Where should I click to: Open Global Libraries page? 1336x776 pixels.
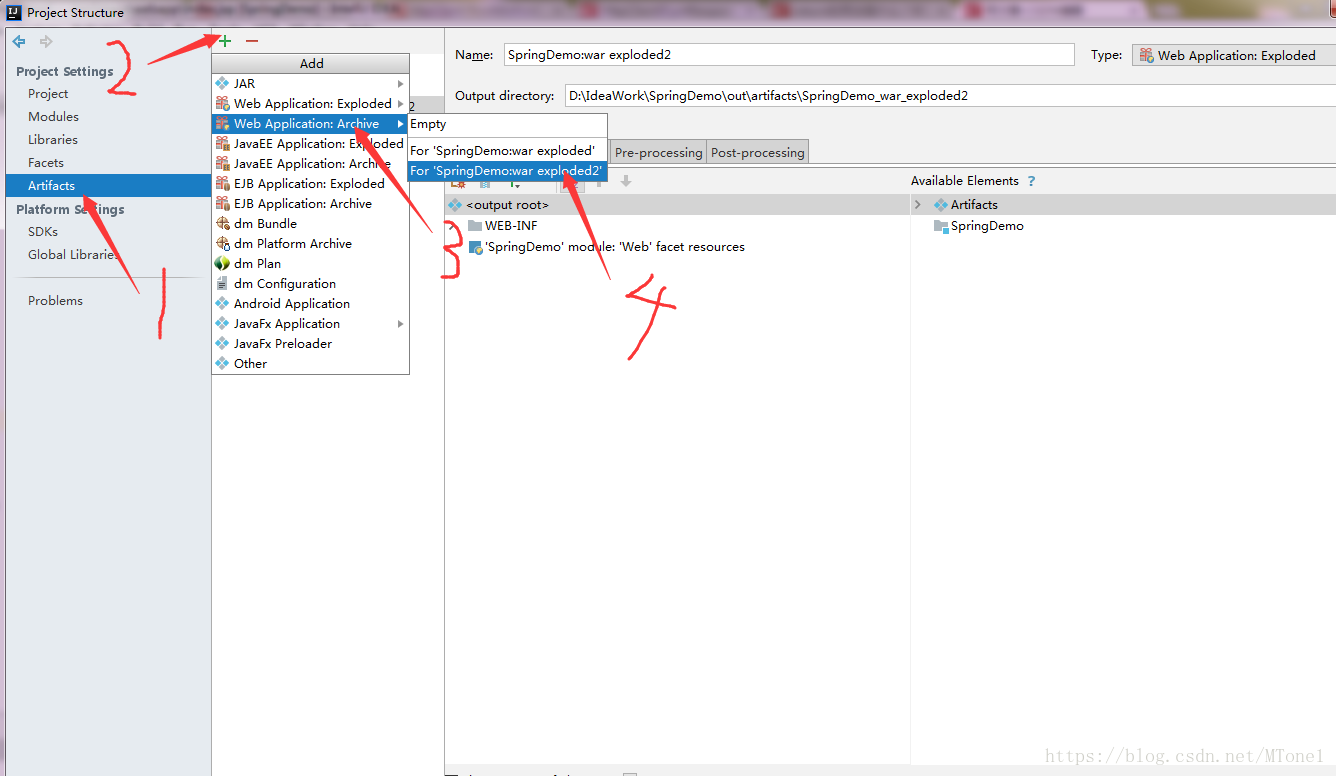tap(73, 254)
